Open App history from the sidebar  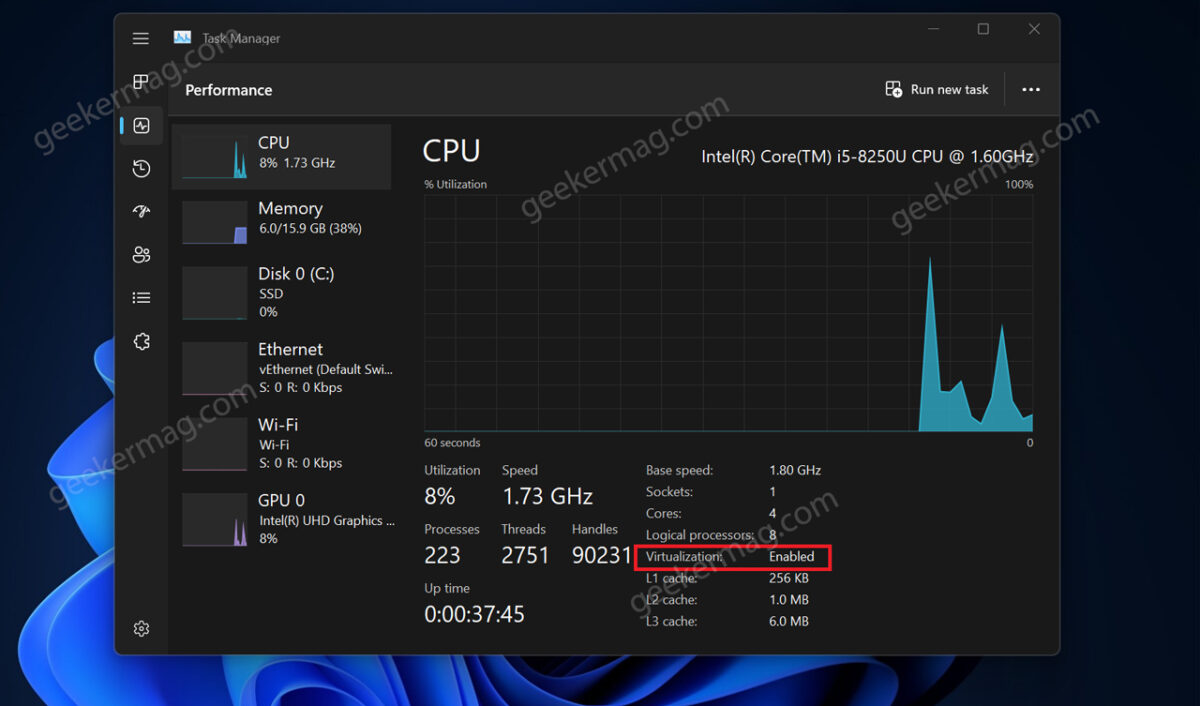coord(141,168)
